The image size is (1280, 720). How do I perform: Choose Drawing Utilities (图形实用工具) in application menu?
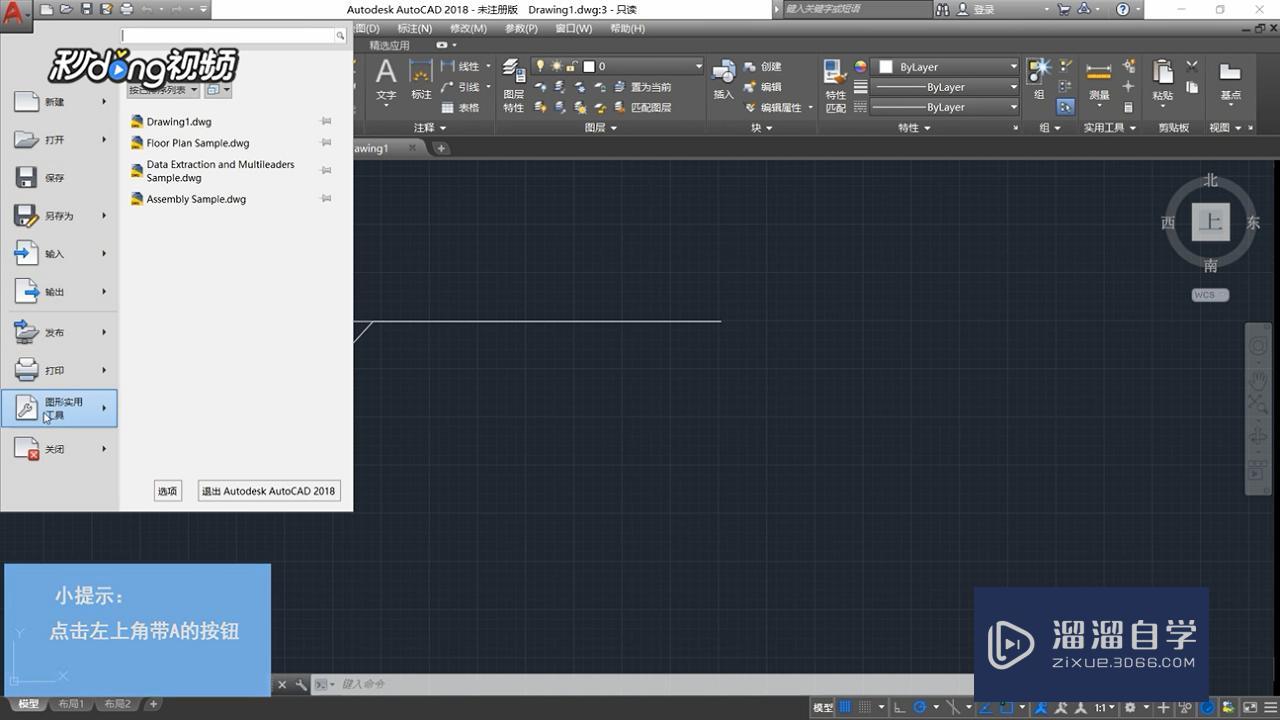[x=59, y=408]
